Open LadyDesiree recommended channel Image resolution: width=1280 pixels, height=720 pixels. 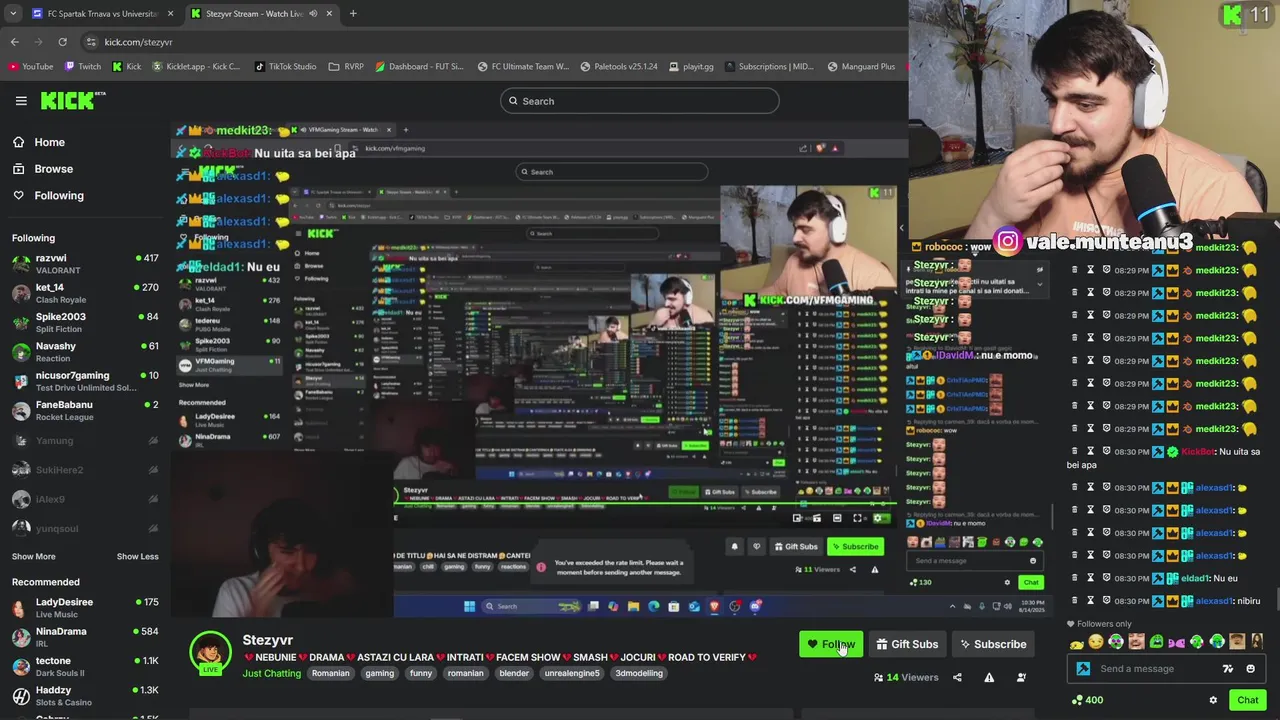(85, 607)
